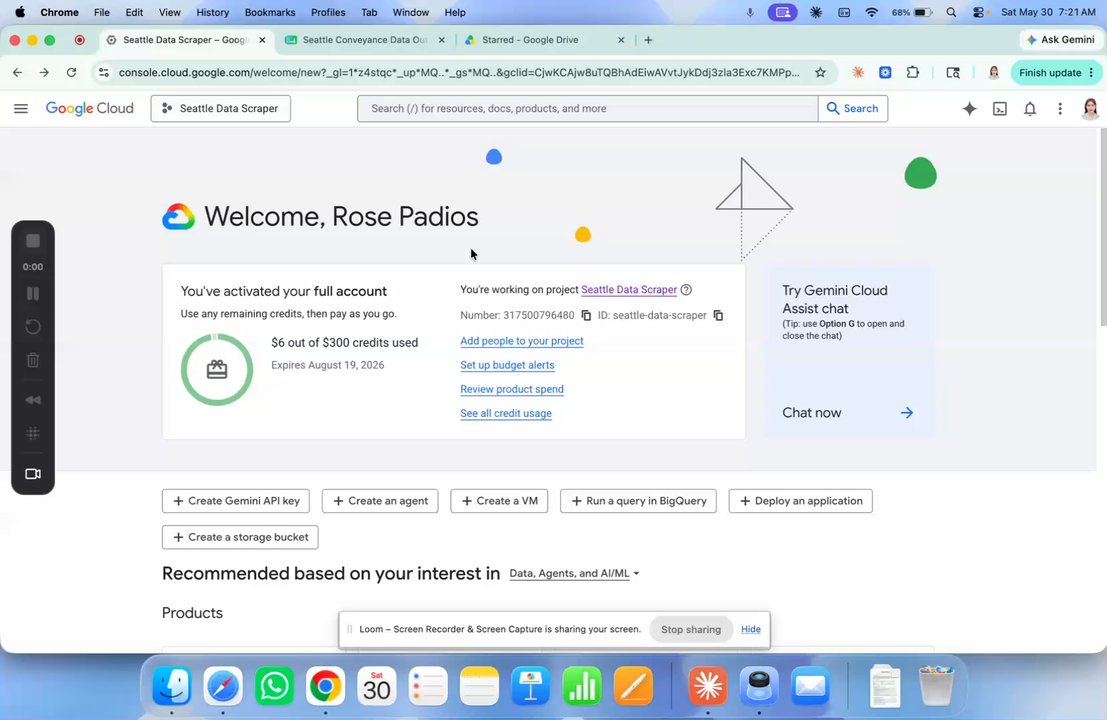The image size is (1107, 720).
Task: Click the Spotlight search icon in menu bar
Action: (951, 13)
